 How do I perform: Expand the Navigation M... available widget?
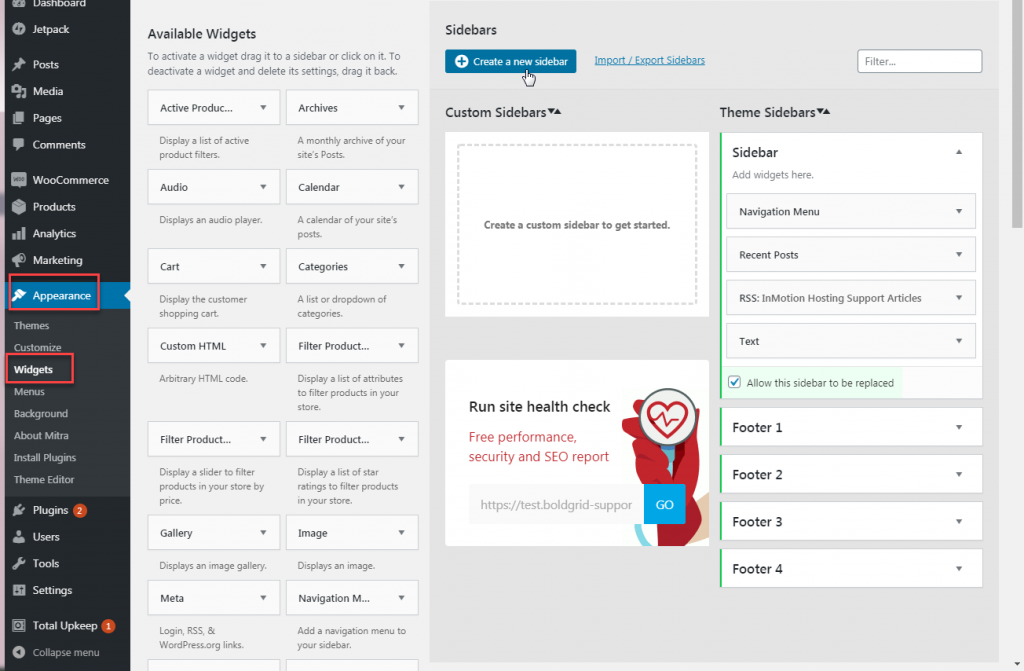402,597
